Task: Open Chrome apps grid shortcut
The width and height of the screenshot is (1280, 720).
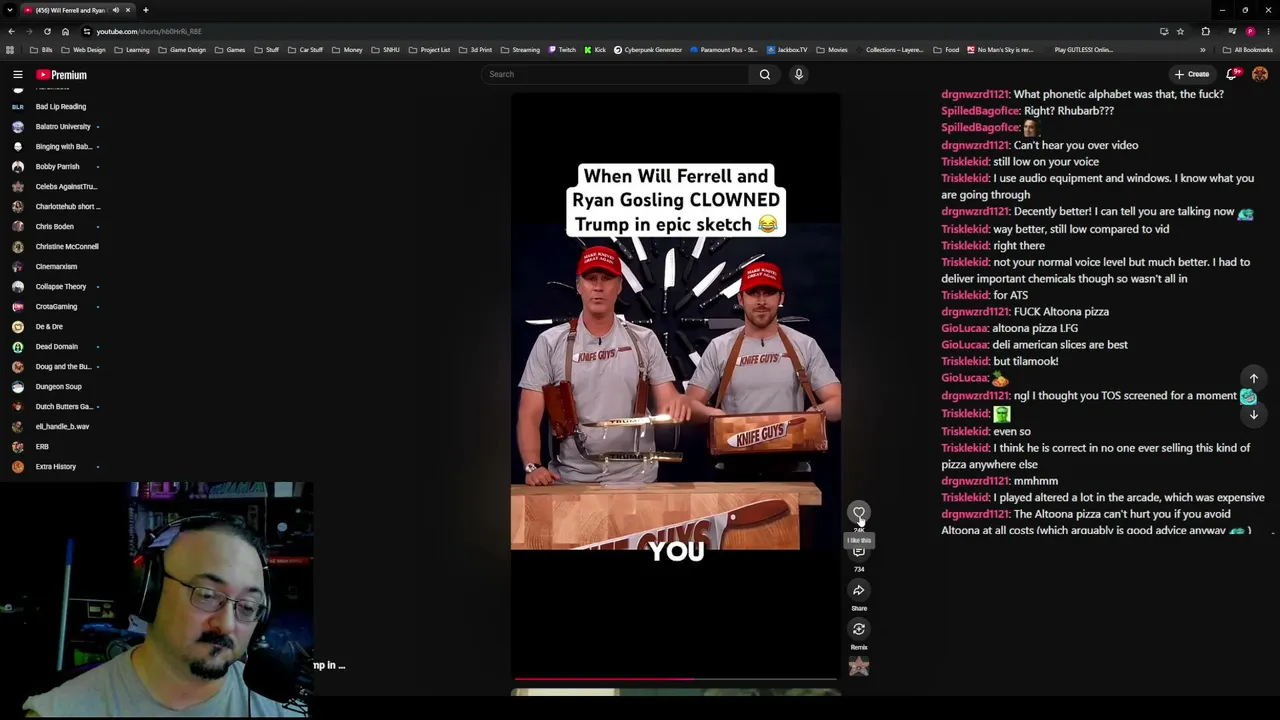Action: 10,50
